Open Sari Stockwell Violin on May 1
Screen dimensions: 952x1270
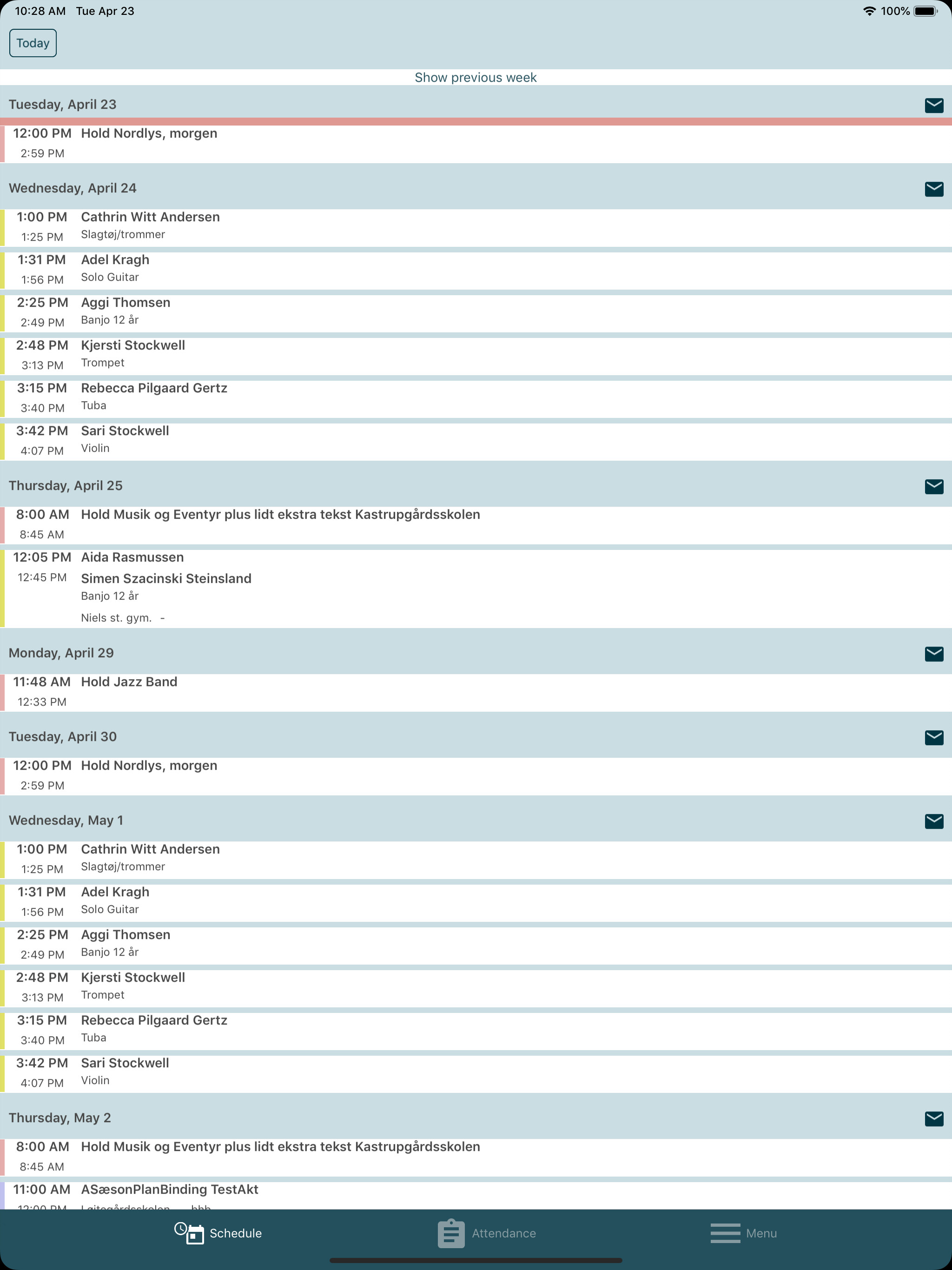pyautogui.click(x=476, y=1074)
